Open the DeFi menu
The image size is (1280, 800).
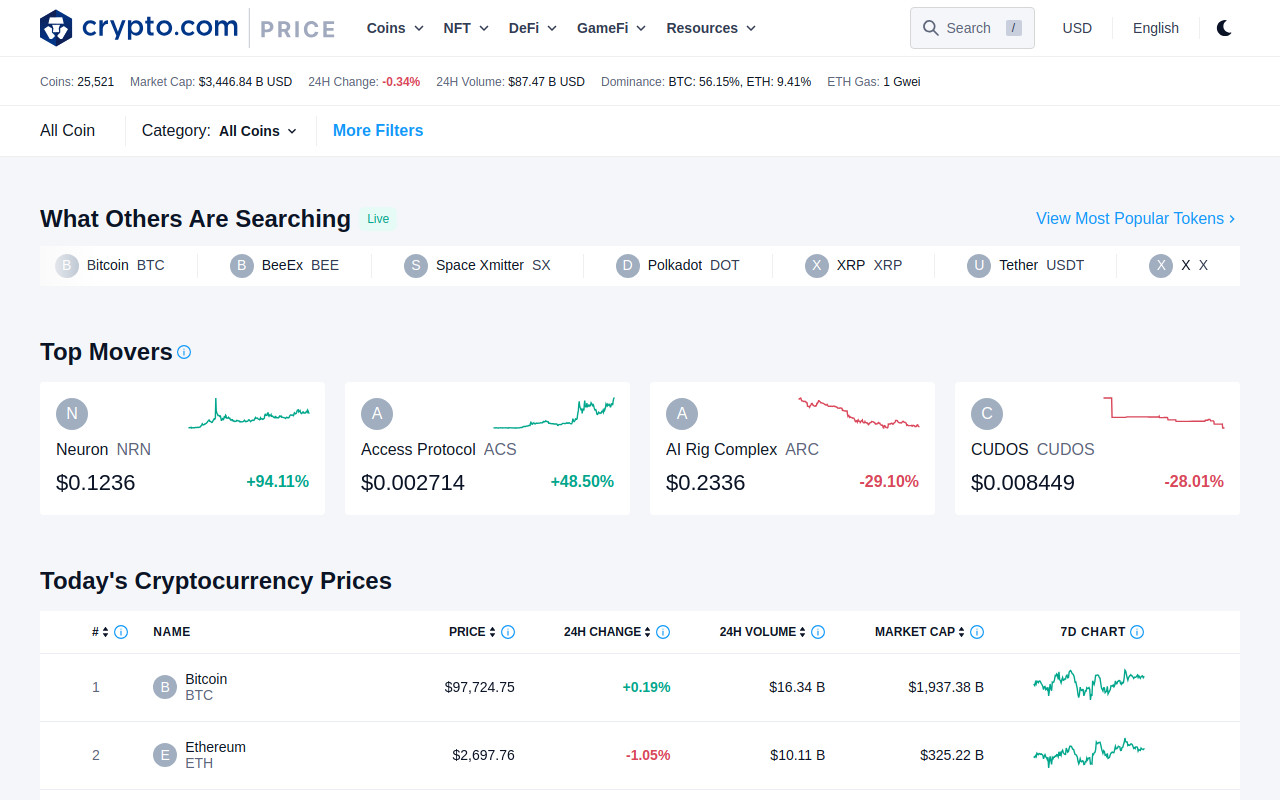(x=533, y=28)
